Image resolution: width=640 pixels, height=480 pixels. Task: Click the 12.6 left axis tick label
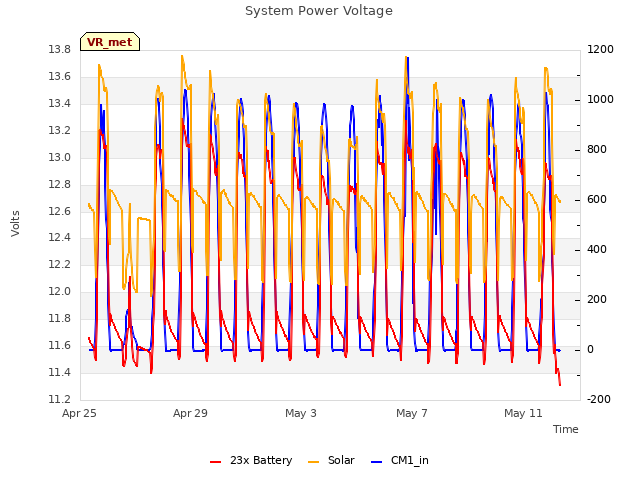click(x=60, y=211)
